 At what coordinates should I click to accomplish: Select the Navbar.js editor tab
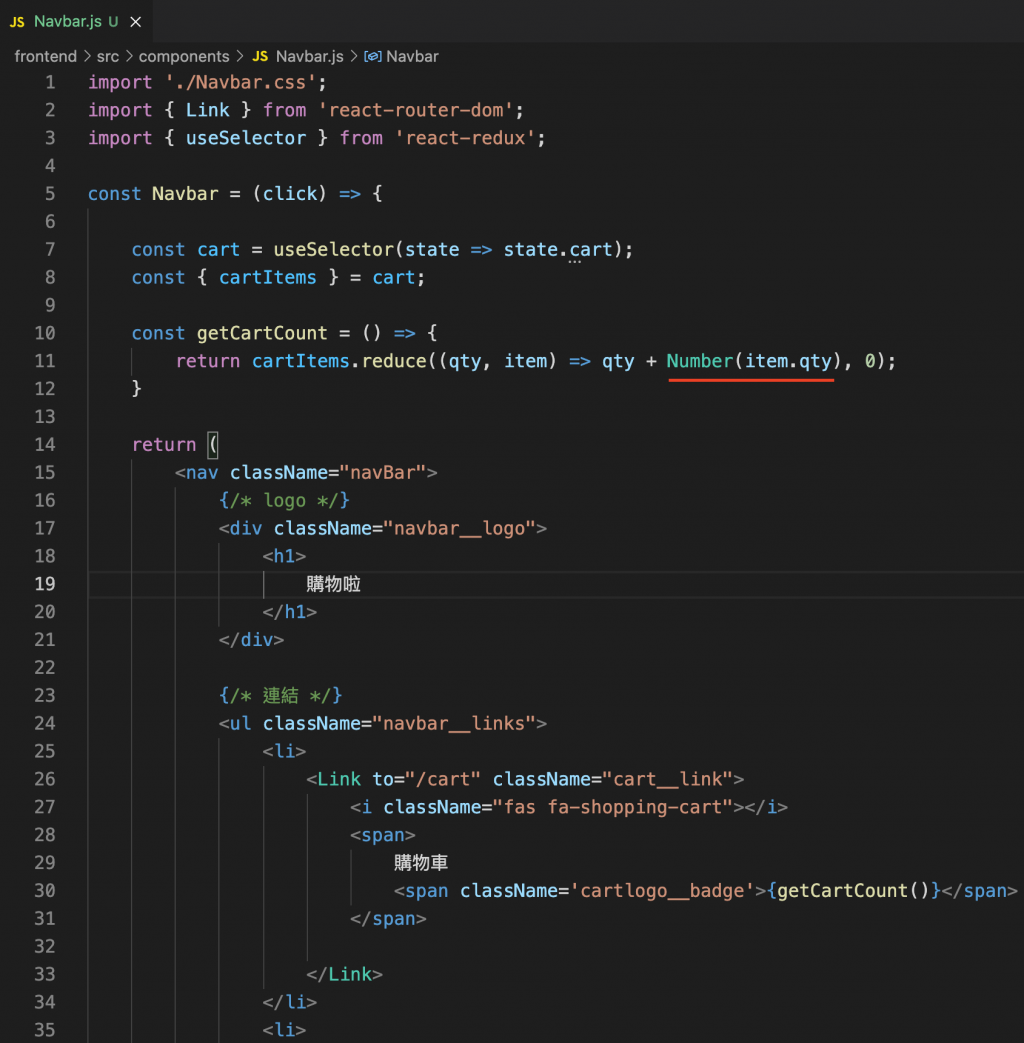click(x=76, y=21)
